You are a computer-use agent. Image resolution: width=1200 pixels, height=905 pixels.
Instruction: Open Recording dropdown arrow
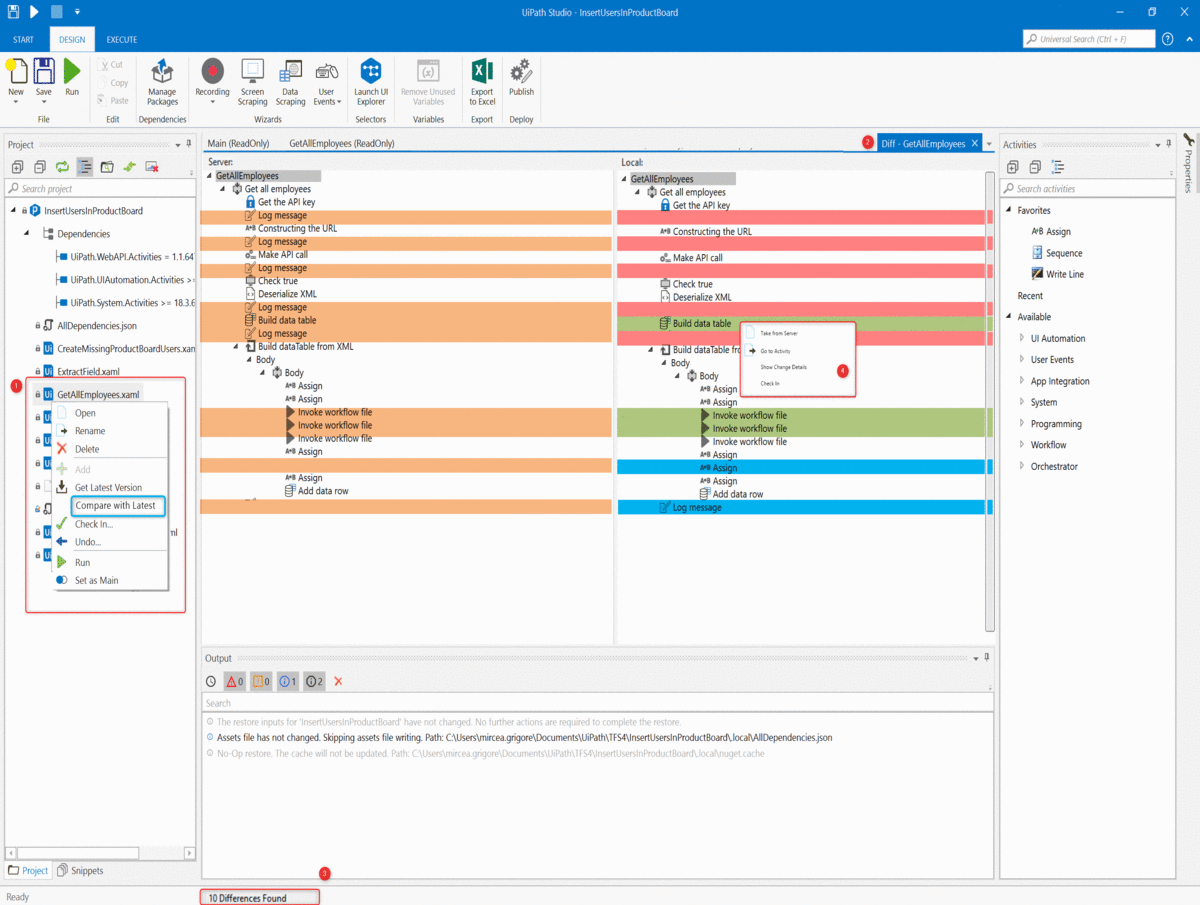pos(212,101)
